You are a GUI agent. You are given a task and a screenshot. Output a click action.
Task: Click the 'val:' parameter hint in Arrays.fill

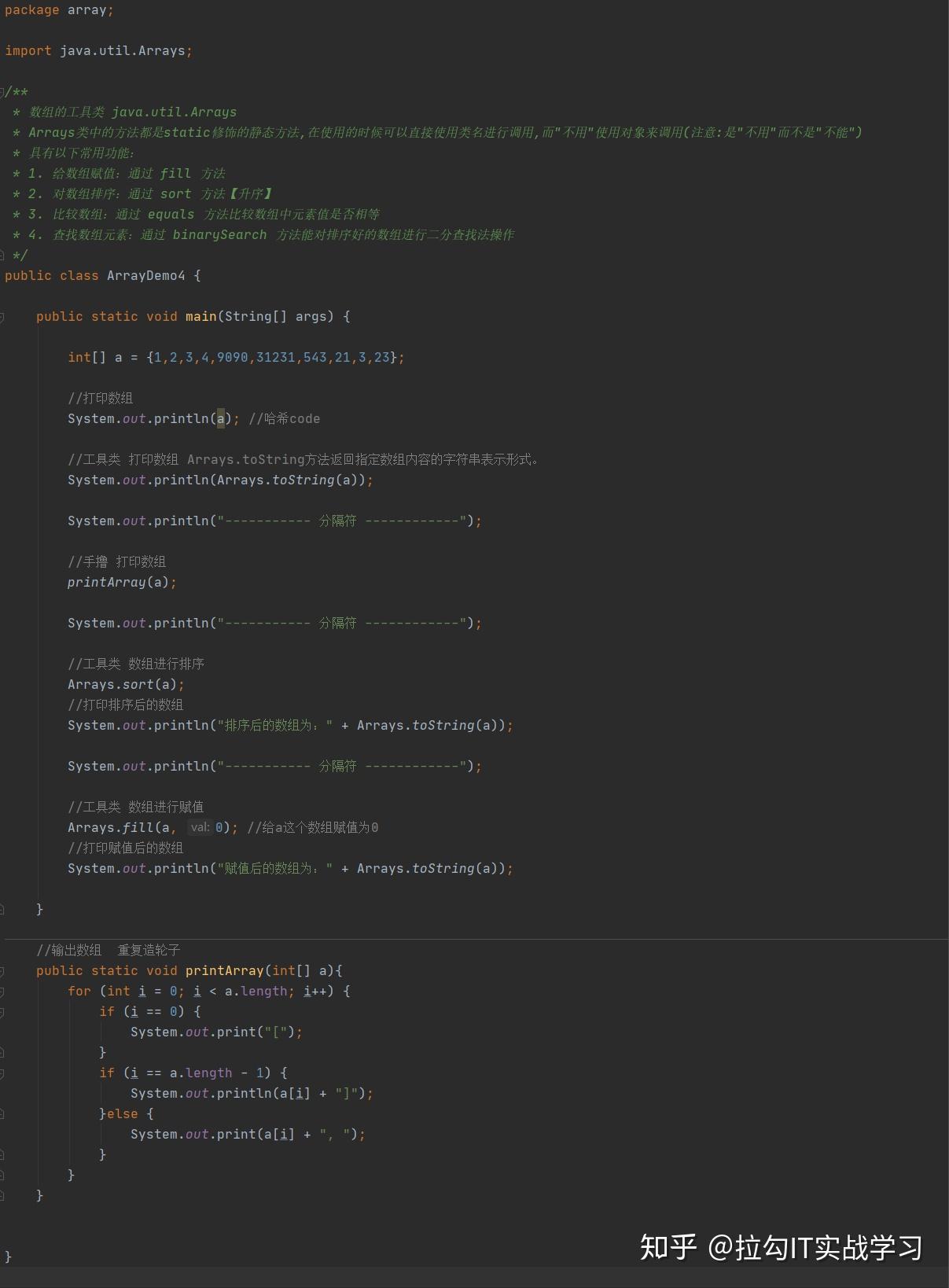click(200, 827)
